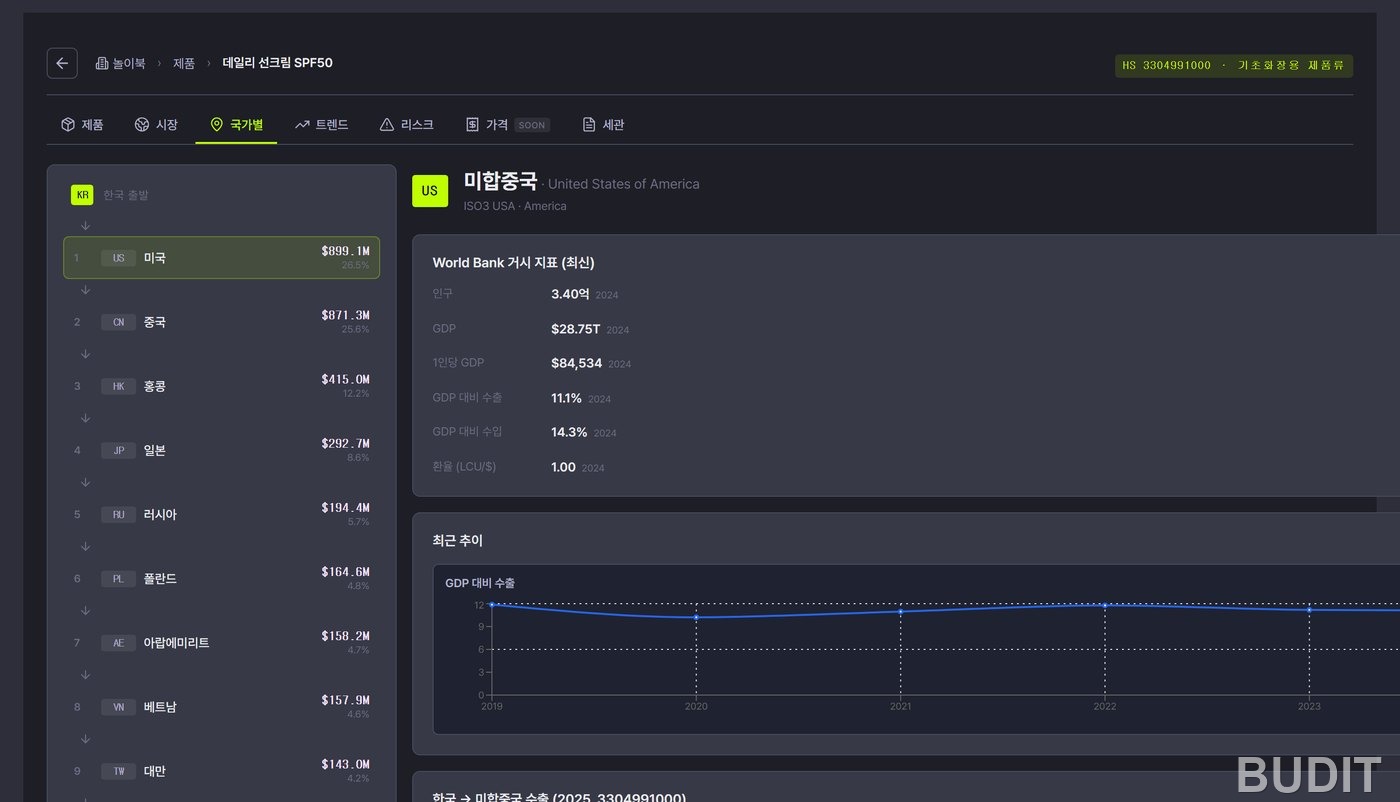Select 폴란드 in the country list
Screen dimensions: 1400x802
point(221,578)
